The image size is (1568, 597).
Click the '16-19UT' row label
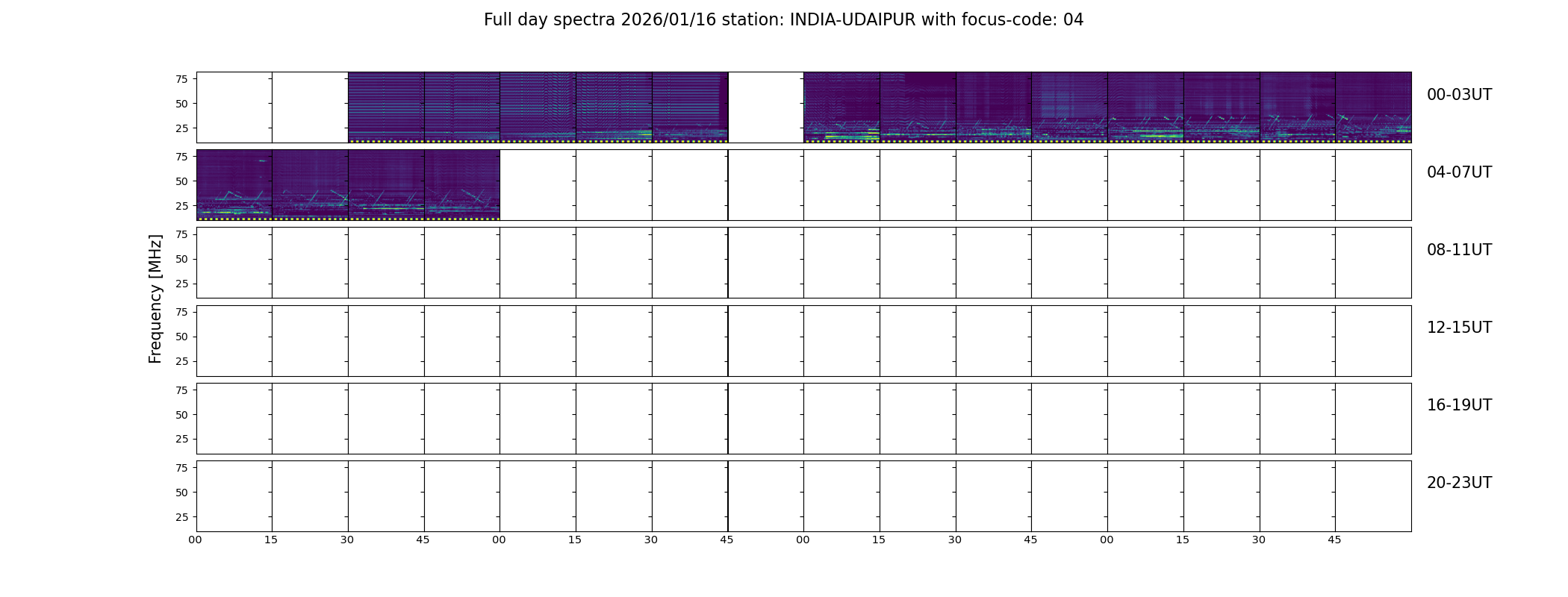pyautogui.click(x=1459, y=405)
